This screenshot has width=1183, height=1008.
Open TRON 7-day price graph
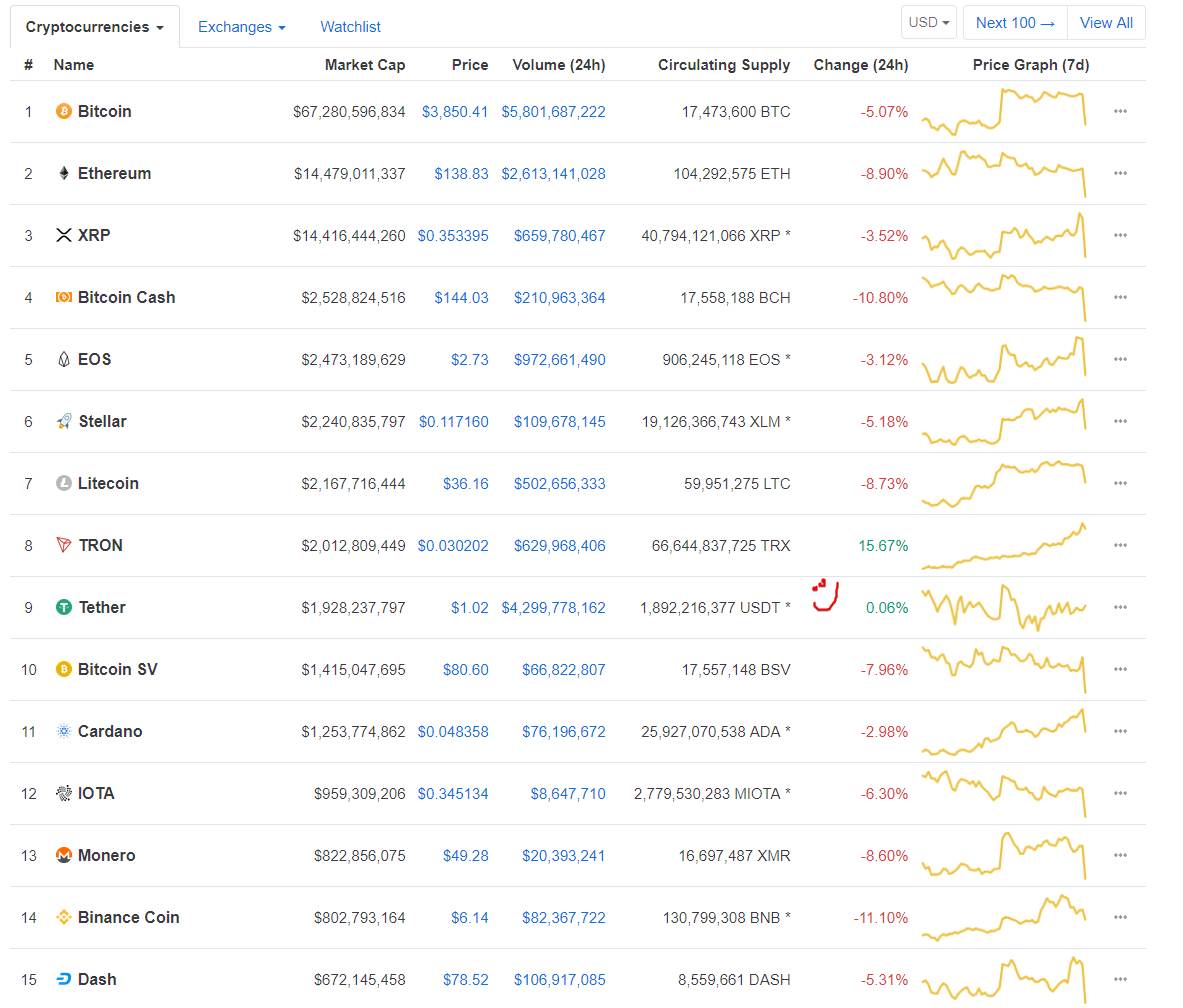(x=1003, y=545)
